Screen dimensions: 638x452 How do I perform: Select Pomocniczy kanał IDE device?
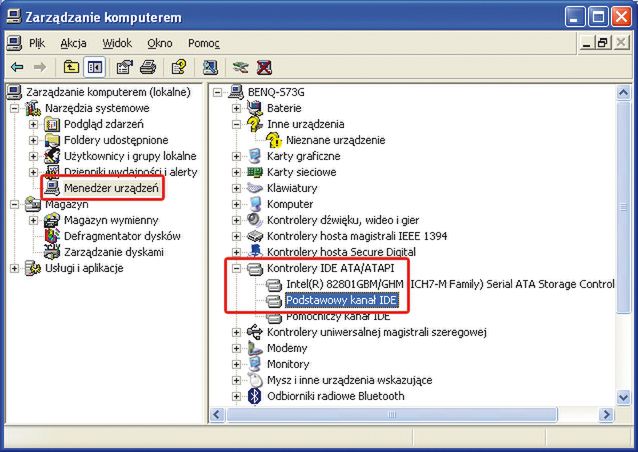(x=338, y=316)
